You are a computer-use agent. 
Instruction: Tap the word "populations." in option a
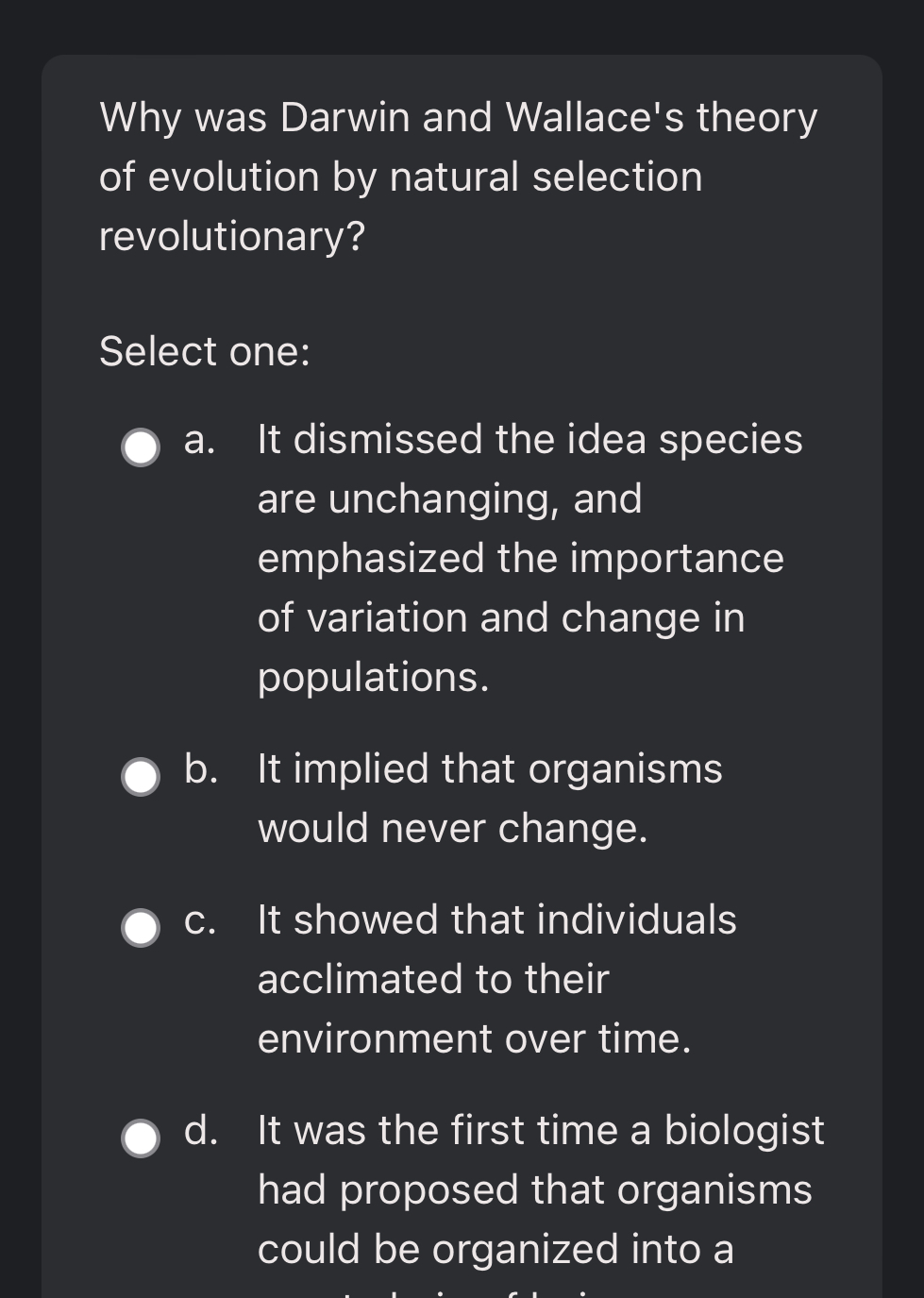point(374,678)
